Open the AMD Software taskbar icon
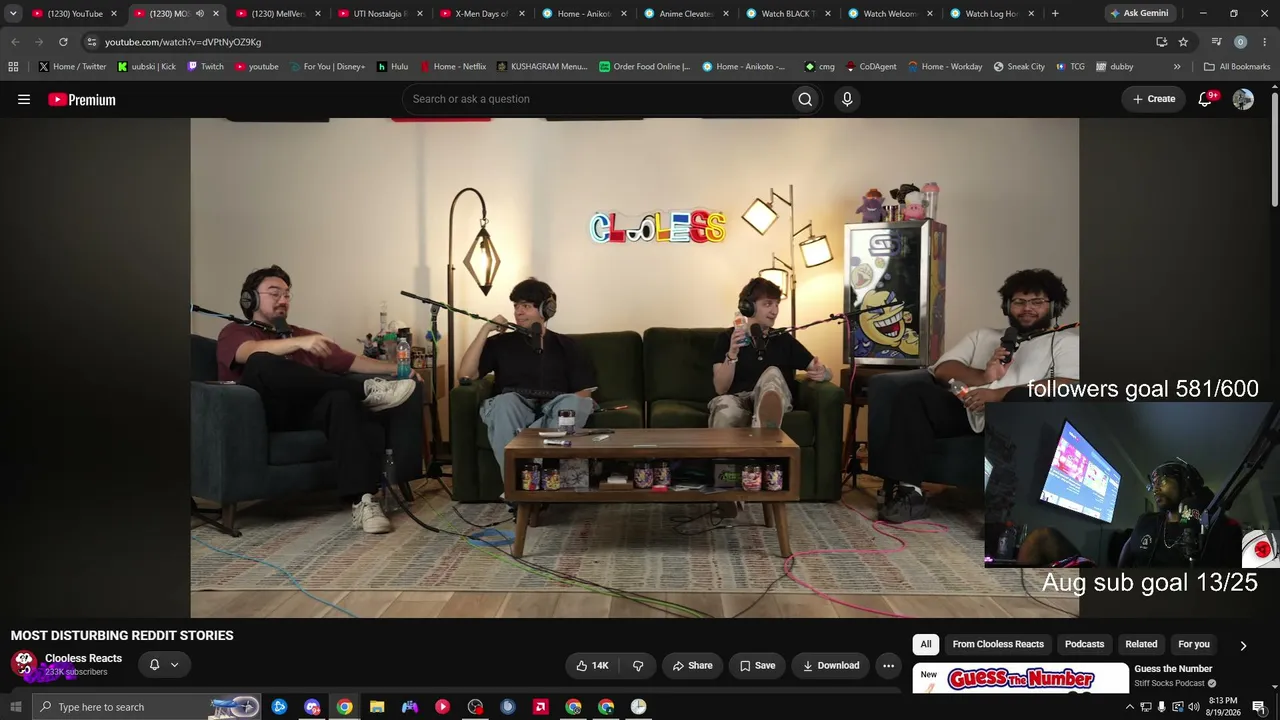The image size is (1280, 720). pyautogui.click(x=541, y=707)
